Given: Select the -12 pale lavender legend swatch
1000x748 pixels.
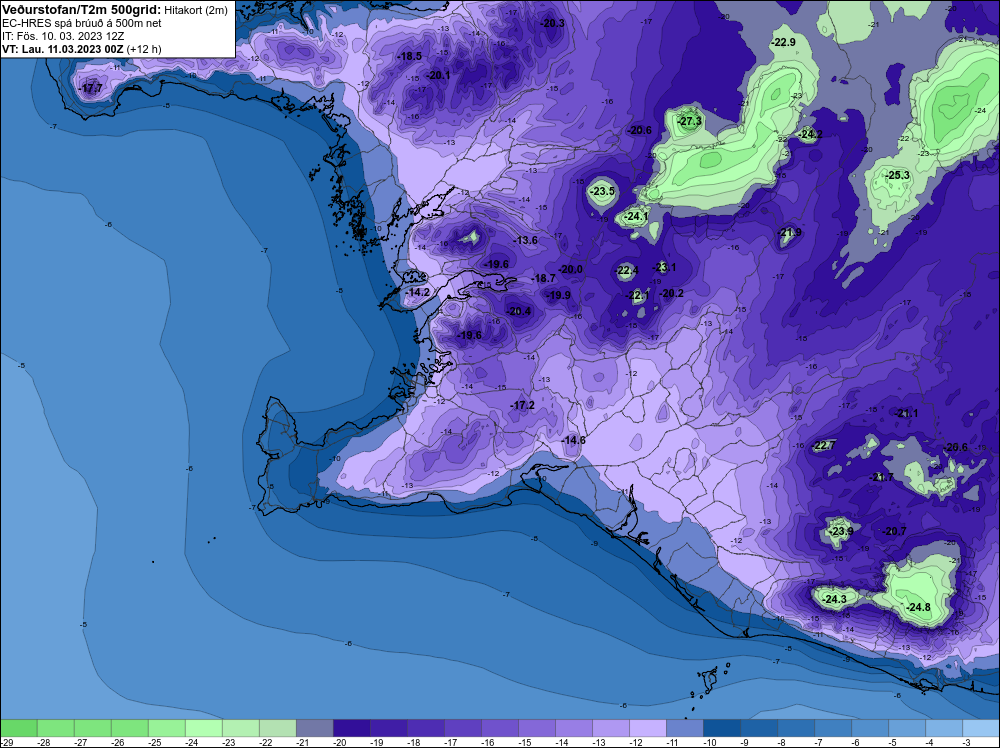Looking at the screenshot, I should pyautogui.click(x=648, y=728).
